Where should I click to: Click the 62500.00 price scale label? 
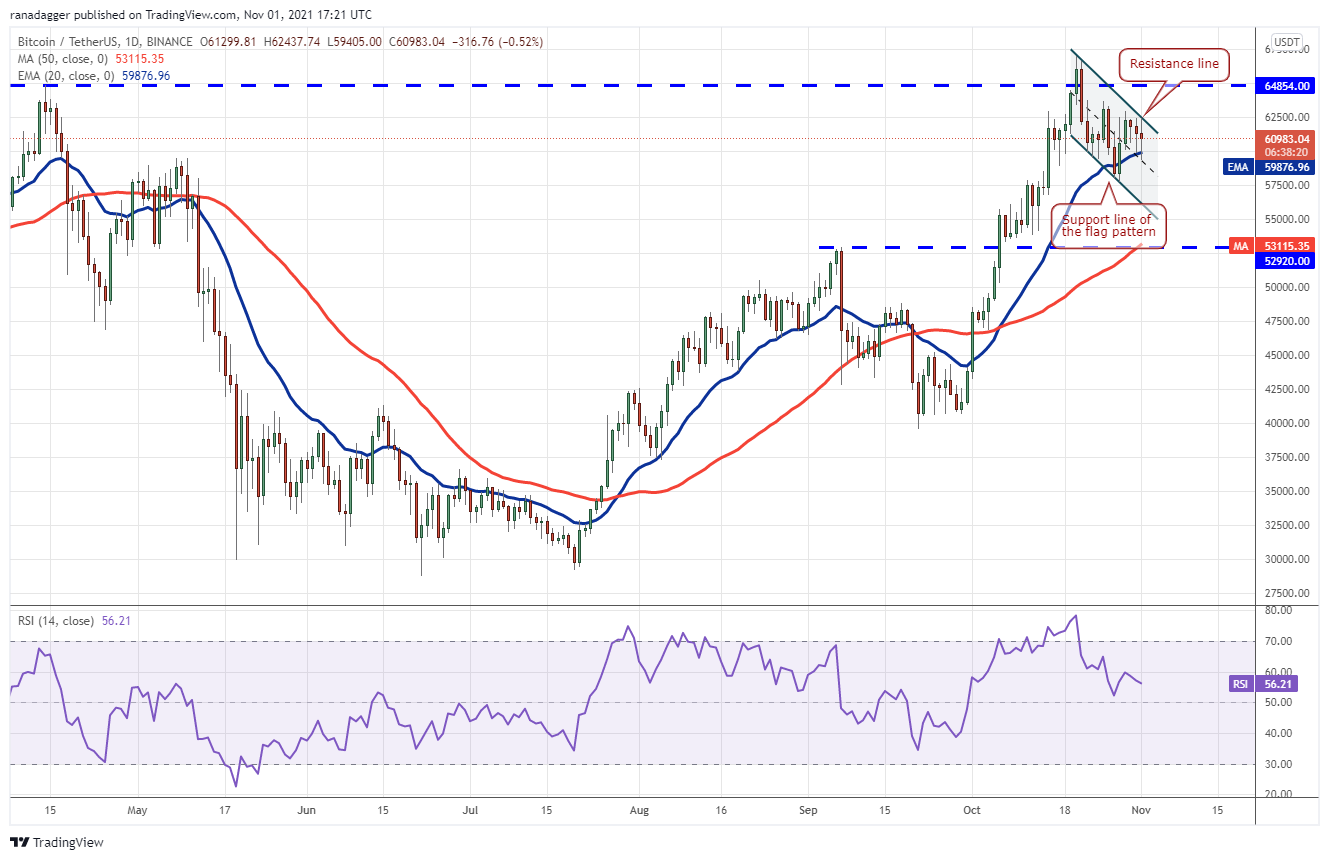(1286, 117)
